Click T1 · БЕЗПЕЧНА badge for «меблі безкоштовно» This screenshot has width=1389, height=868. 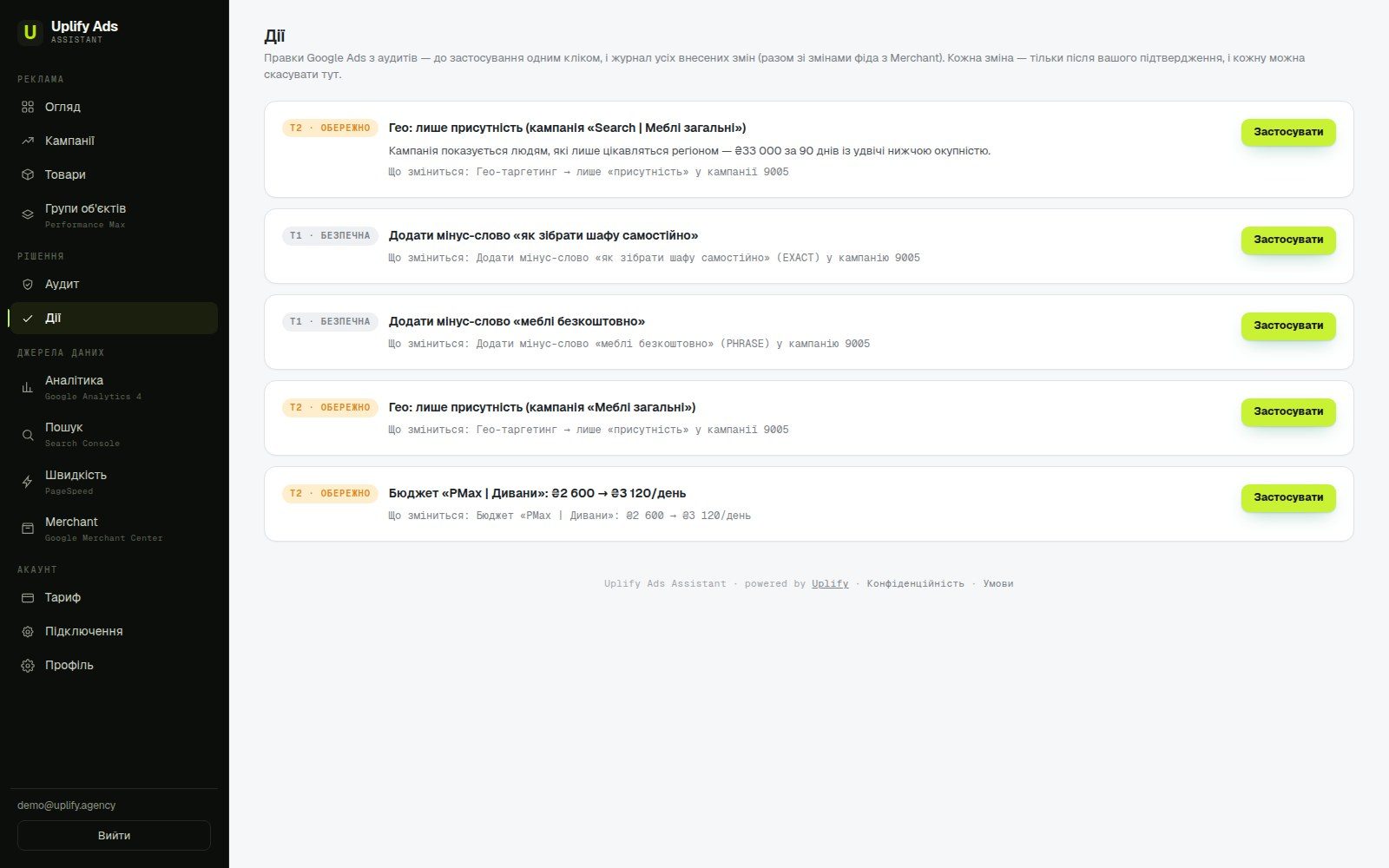330,321
